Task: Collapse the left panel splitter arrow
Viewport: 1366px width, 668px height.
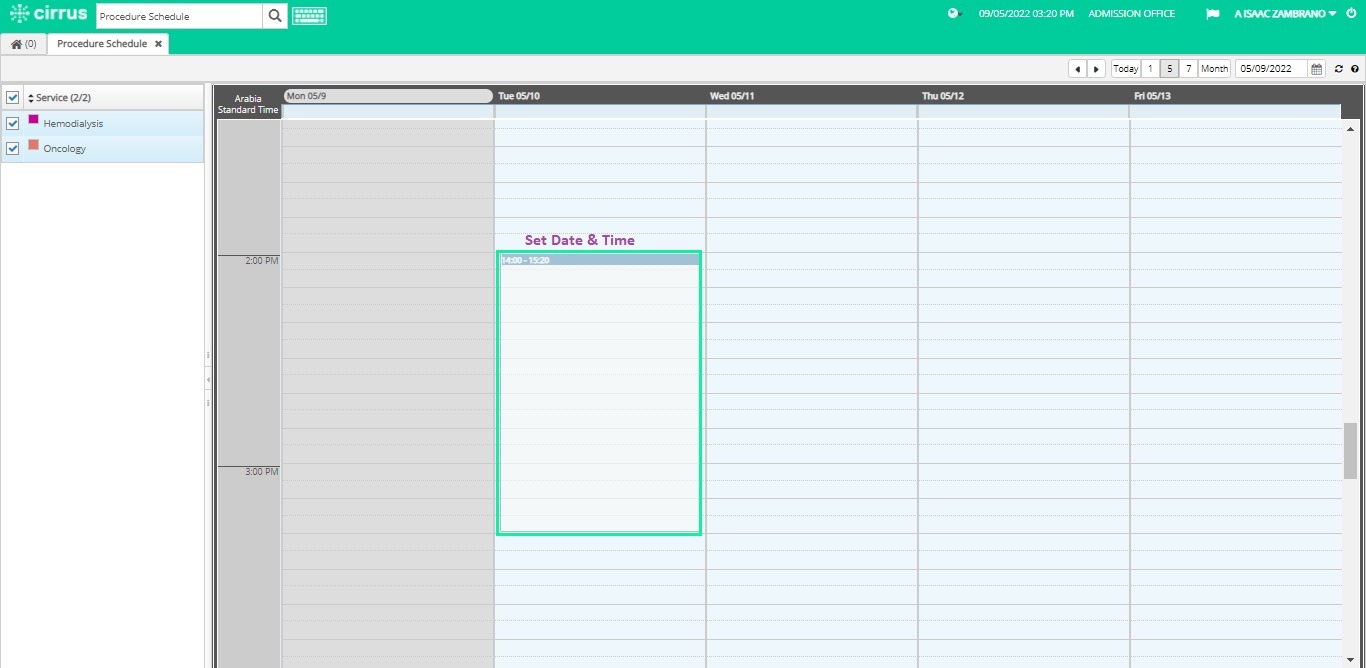Action: tap(208, 380)
